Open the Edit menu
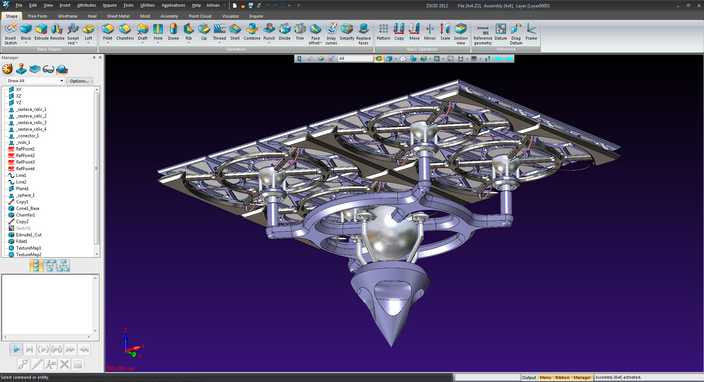704x382 pixels. (33, 5)
